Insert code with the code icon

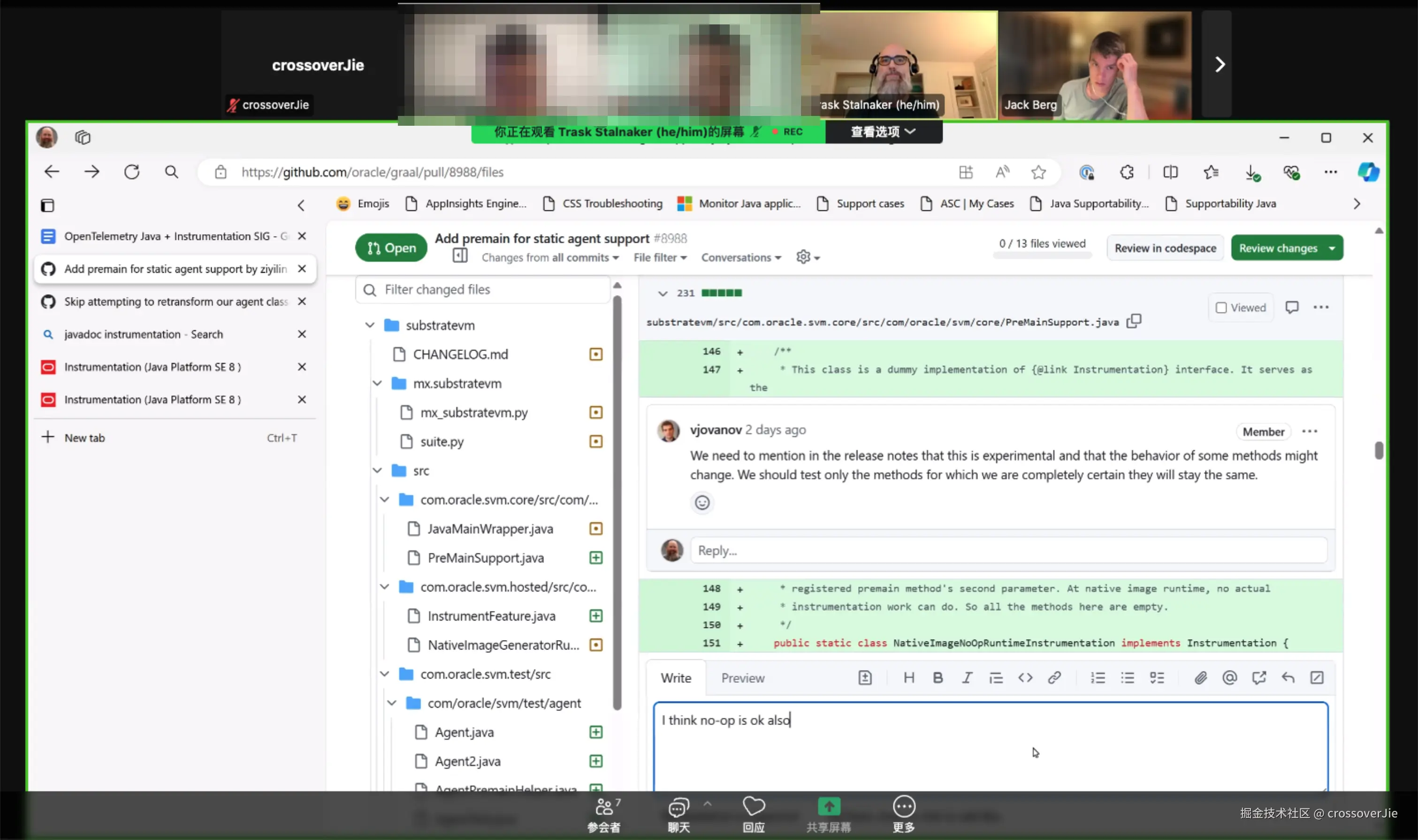(x=1025, y=678)
